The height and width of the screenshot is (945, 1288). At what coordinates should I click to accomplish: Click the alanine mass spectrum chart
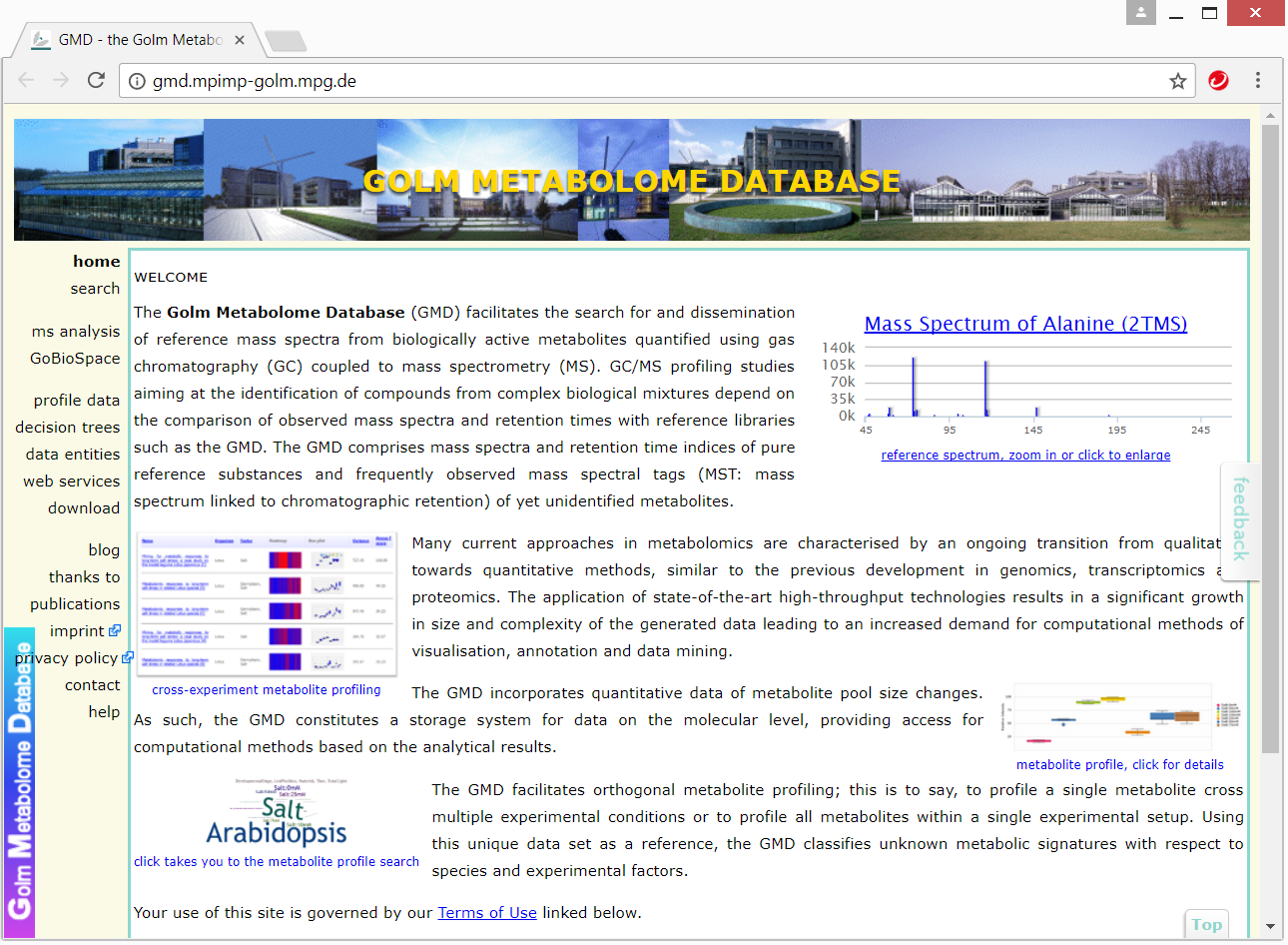pyautogui.click(x=1025, y=390)
